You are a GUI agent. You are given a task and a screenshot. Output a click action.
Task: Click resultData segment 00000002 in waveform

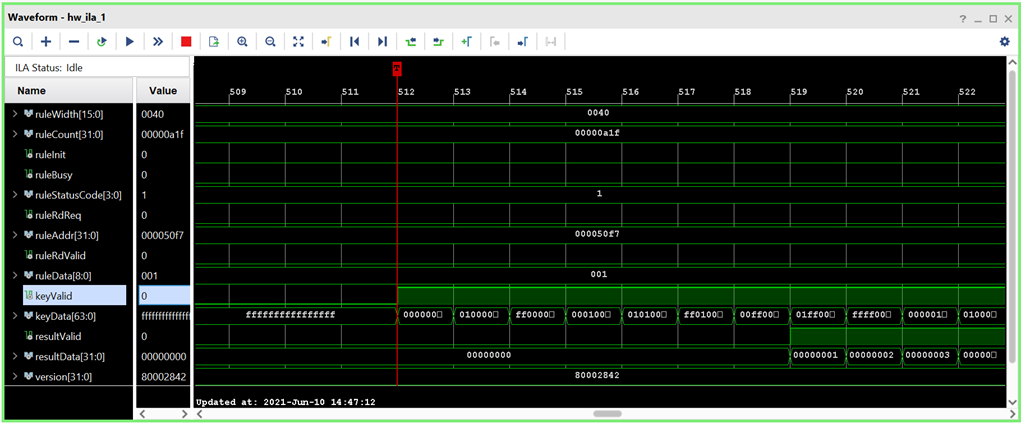pyautogui.click(x=873, y=355)
